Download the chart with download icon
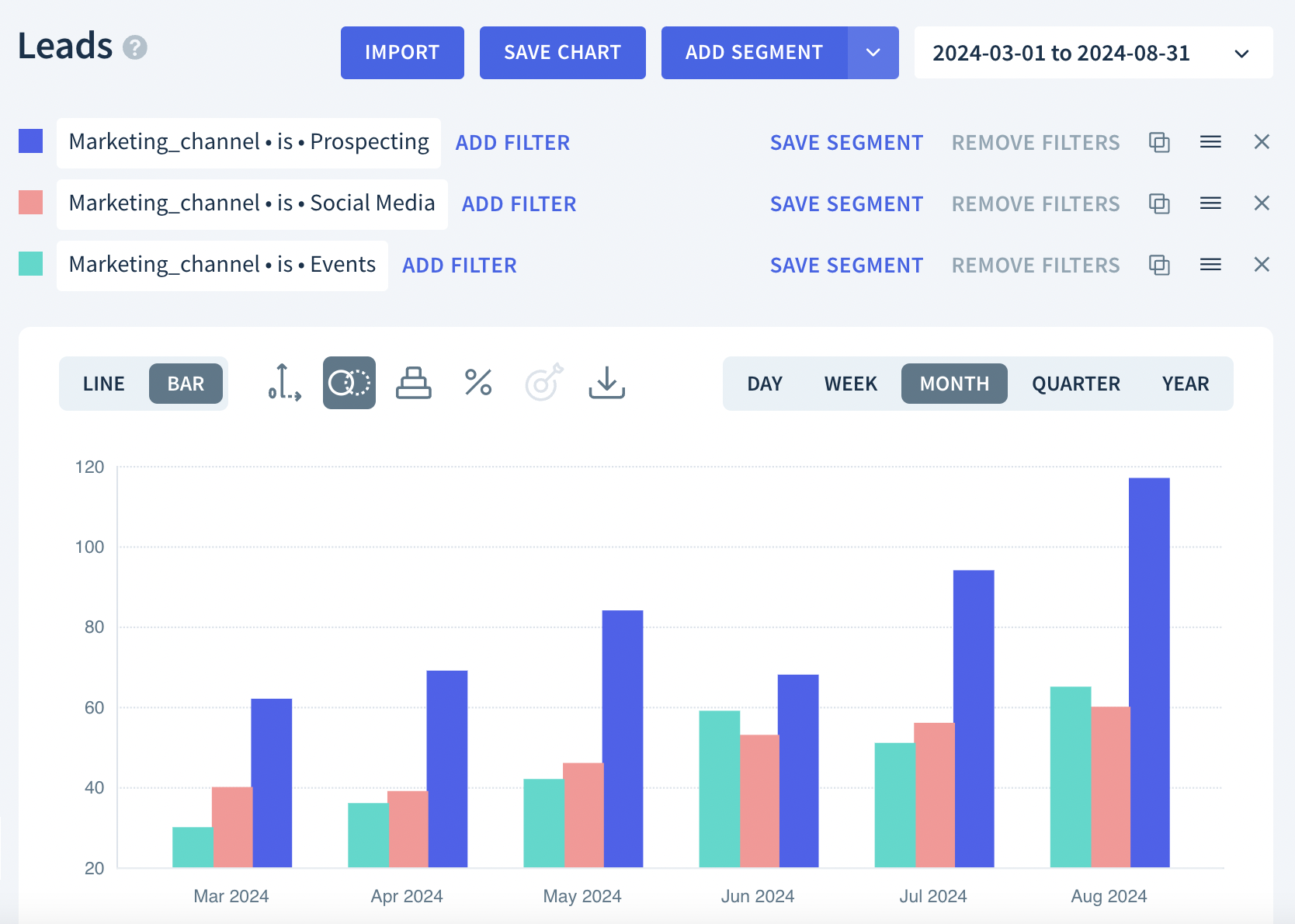 [607, 383]
